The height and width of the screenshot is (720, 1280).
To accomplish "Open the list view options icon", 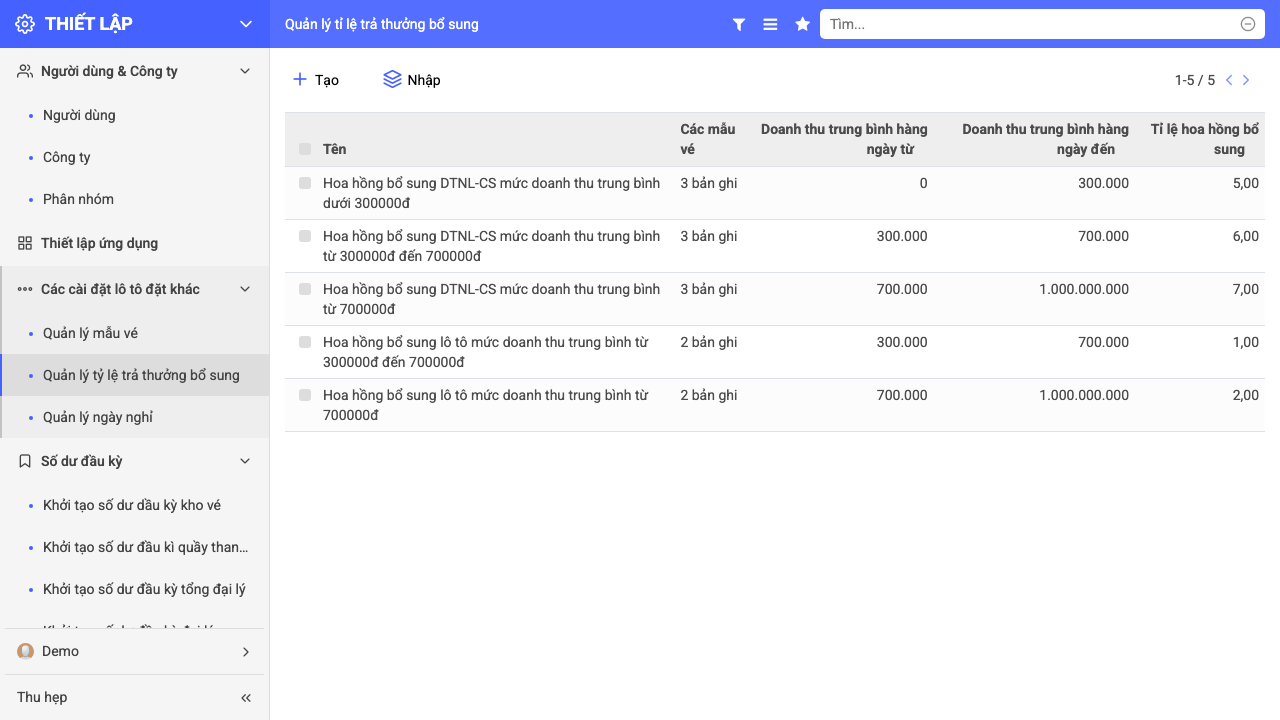I will [x=770, y=24].
